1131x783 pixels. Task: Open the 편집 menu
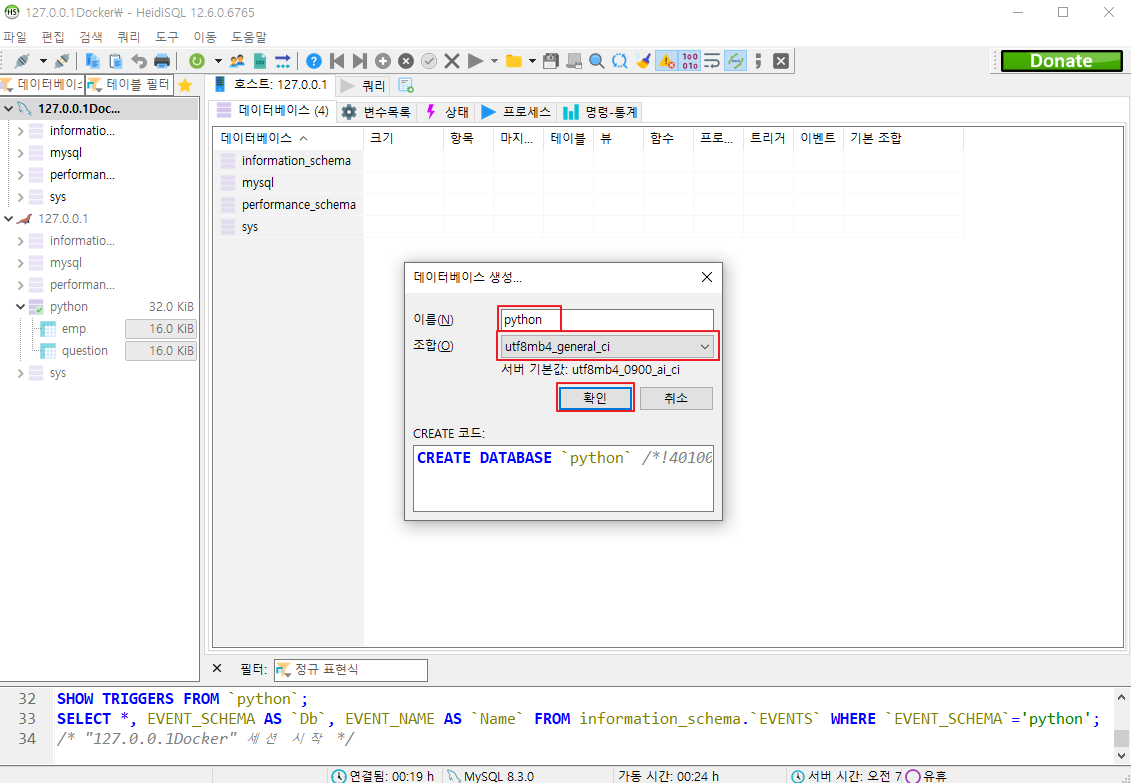(x=53, y=36)
